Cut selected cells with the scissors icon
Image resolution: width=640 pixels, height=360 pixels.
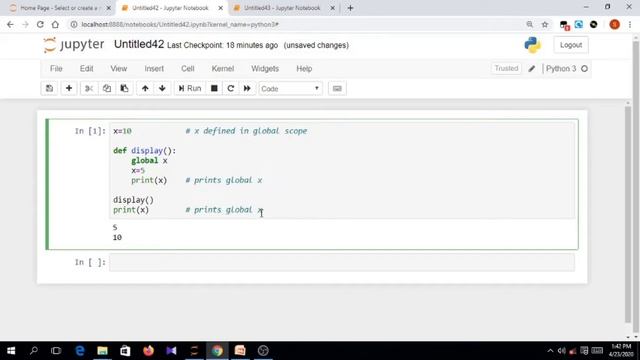(89, 89)
